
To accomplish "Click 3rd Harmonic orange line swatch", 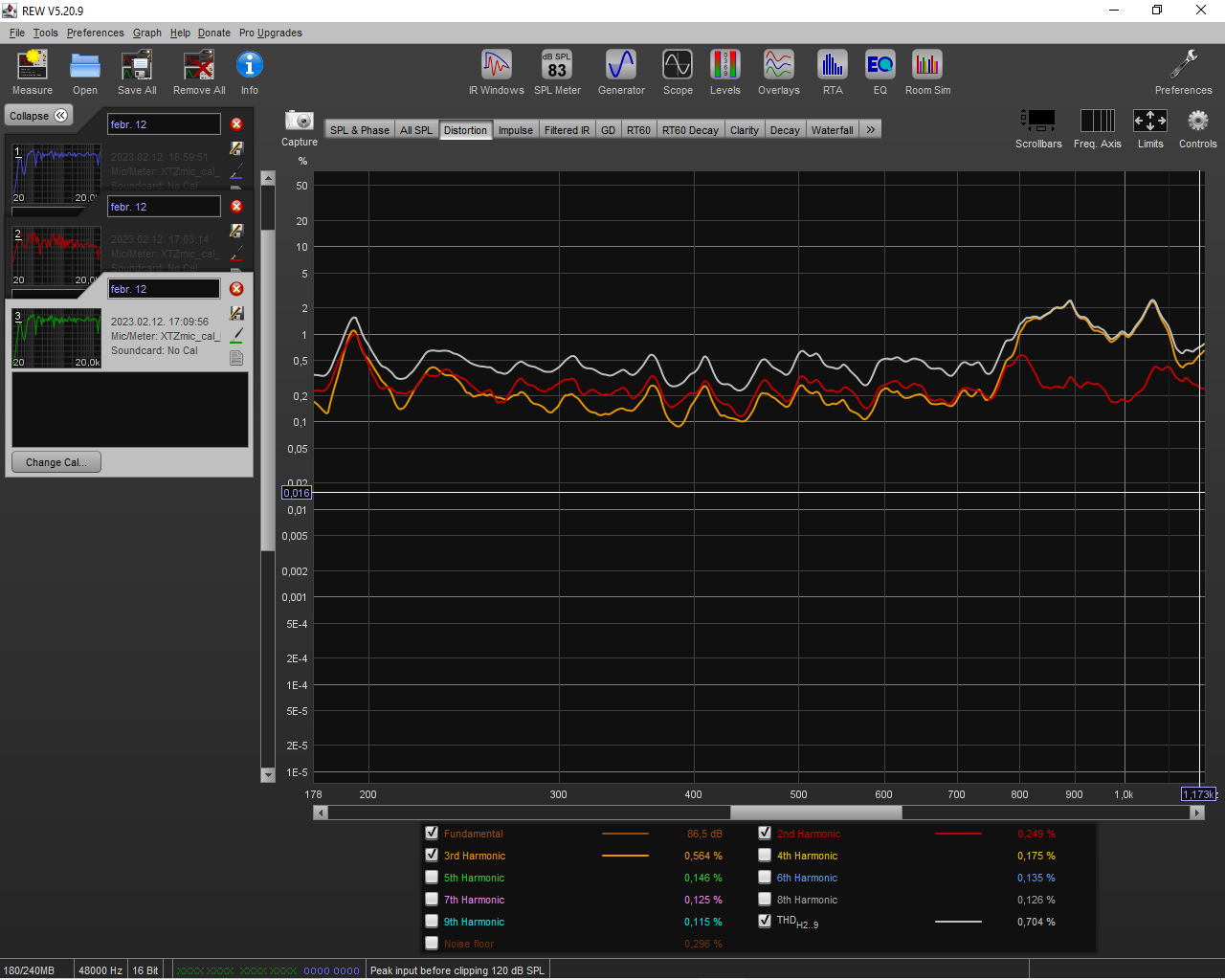I will coord(625,856).
